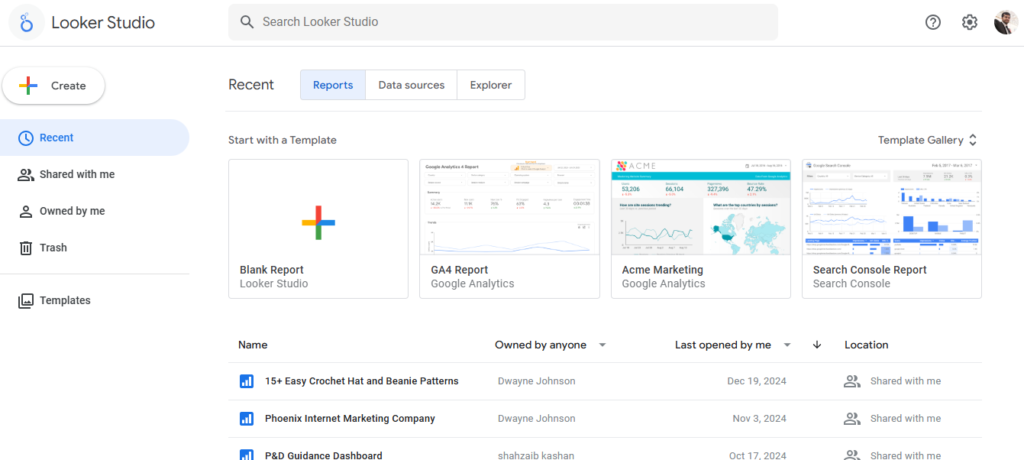1024x460 pixels.
Task: Click the Templates gallery icon
Action: point(25,301)
